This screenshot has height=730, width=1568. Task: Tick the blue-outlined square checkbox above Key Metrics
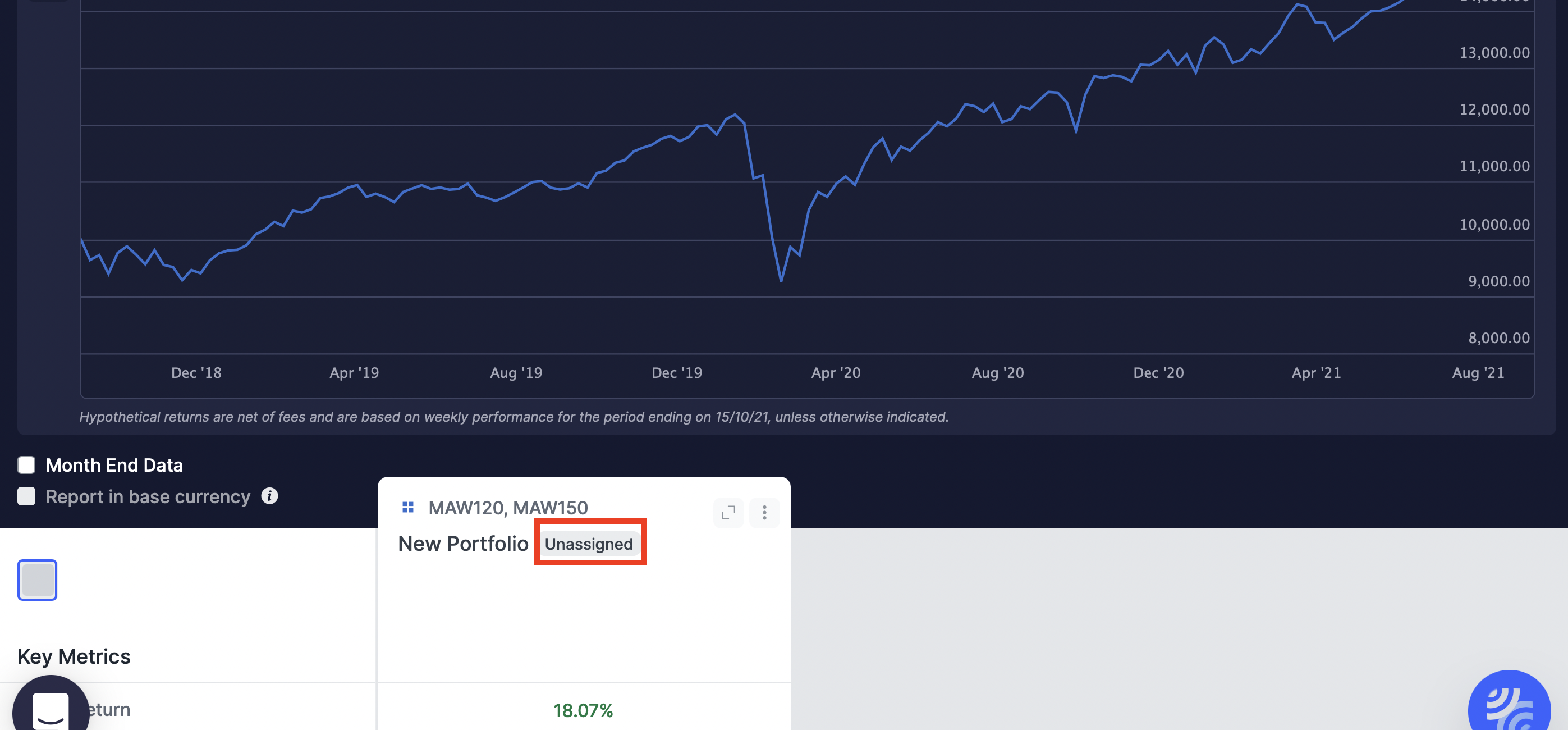(37, 580)
